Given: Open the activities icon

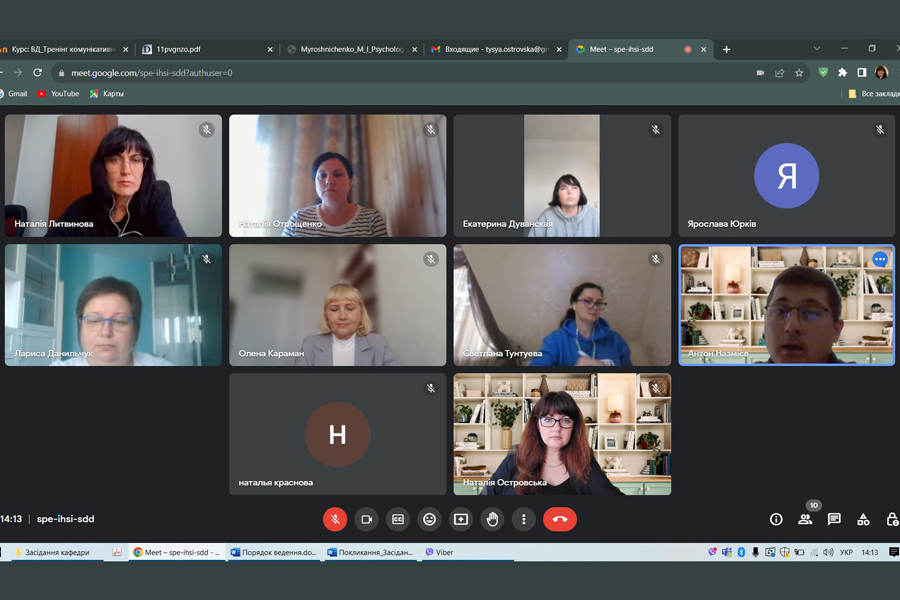Looking at the screenshot, I should tap(863, 519).
